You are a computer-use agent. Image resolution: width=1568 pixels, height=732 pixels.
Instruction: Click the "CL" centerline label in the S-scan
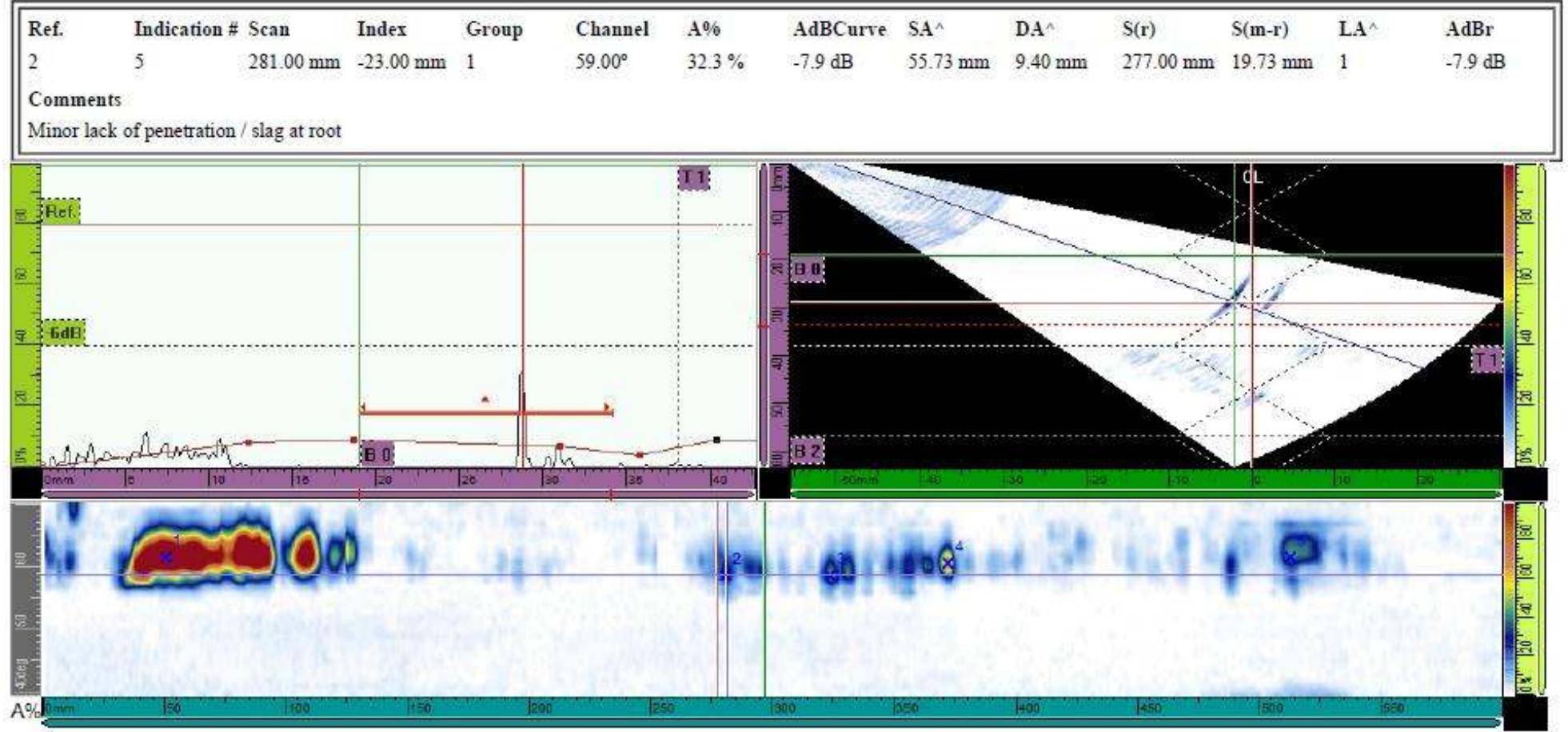pyautogui.click(x=1252, y=177)
